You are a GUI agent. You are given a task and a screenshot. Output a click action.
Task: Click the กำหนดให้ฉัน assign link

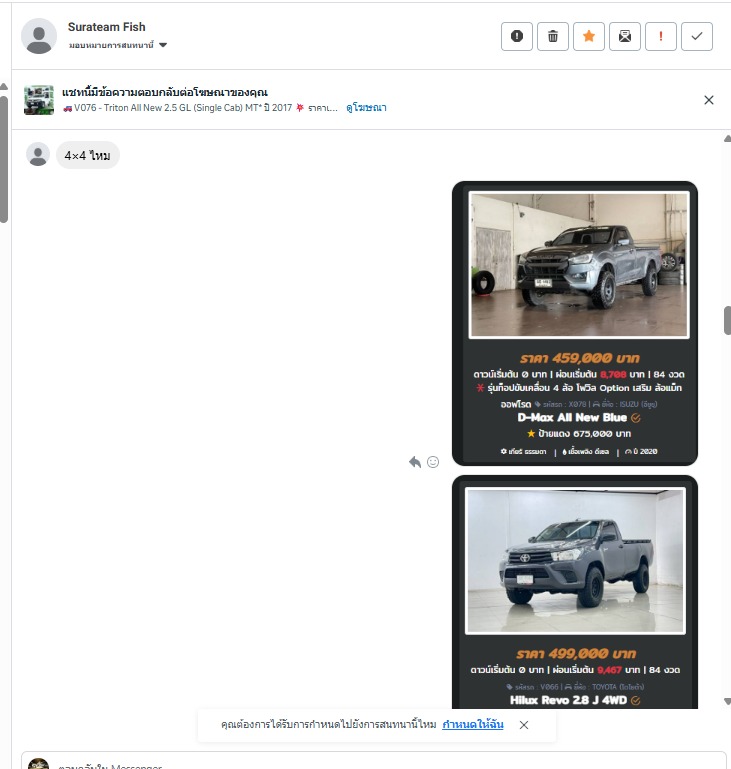click(473, 724)
